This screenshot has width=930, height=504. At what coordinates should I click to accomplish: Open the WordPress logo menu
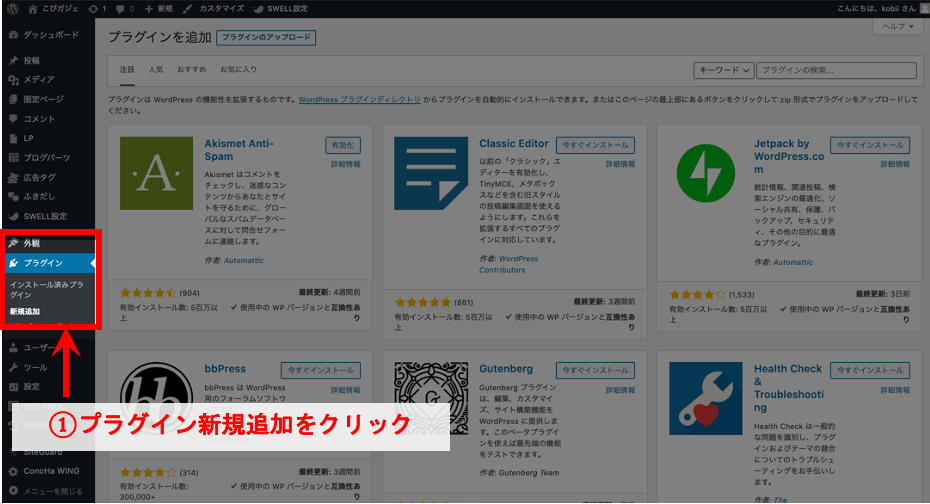tap(13, 8)
